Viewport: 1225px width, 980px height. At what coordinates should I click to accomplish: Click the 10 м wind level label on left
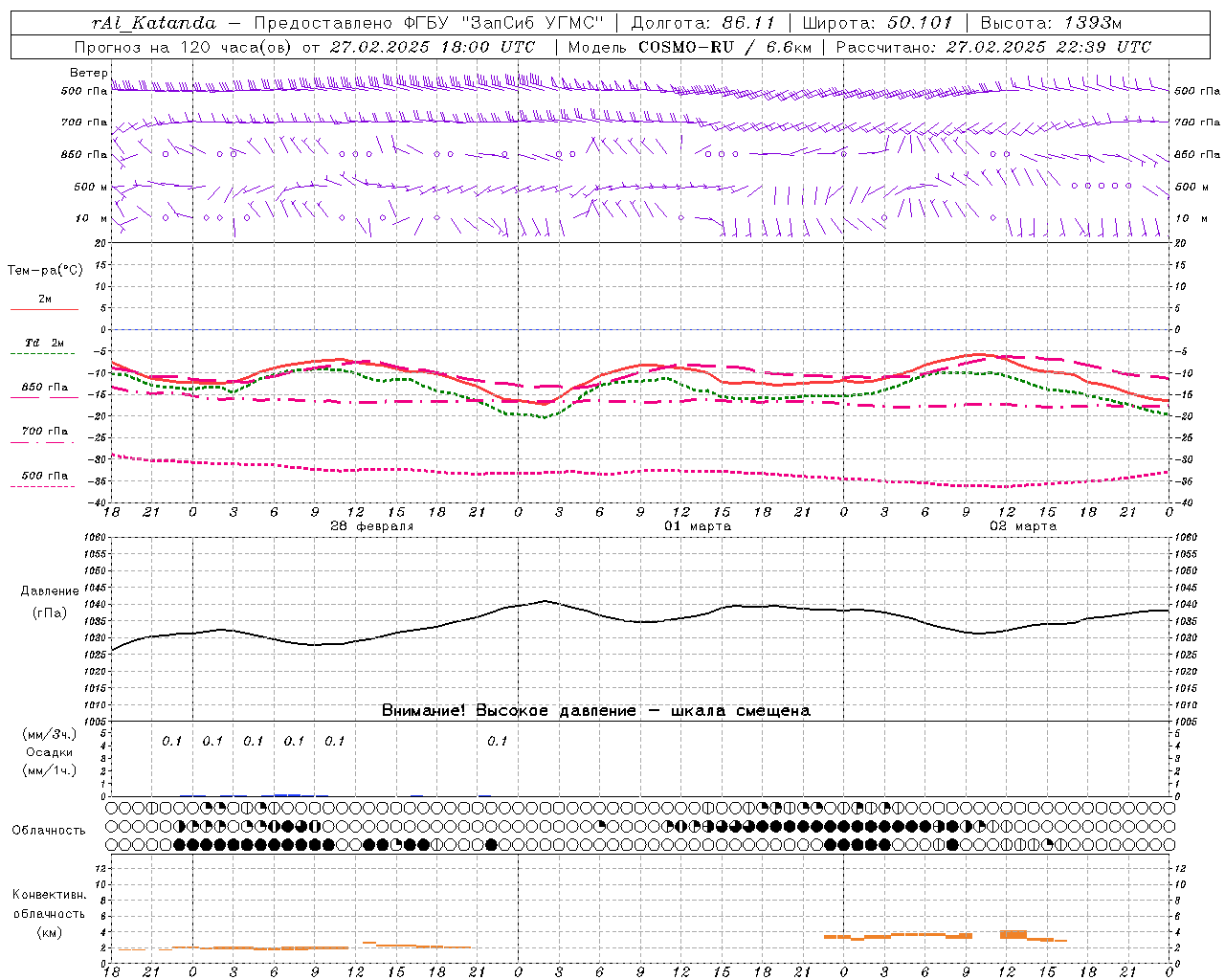coord(93,218)
